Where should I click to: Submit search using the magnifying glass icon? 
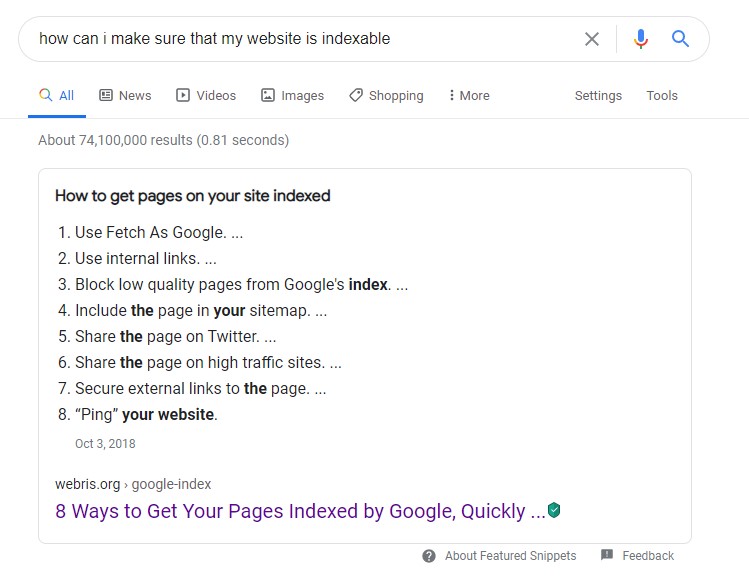pos(681,39)
